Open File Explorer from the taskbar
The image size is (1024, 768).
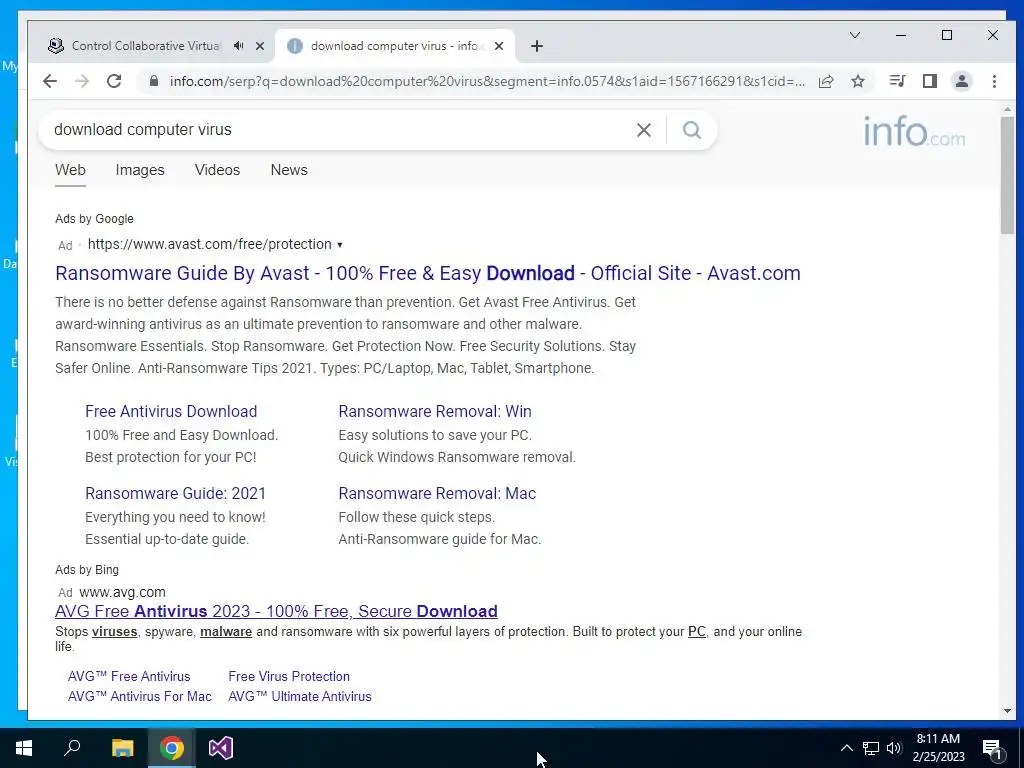point(122,748)
